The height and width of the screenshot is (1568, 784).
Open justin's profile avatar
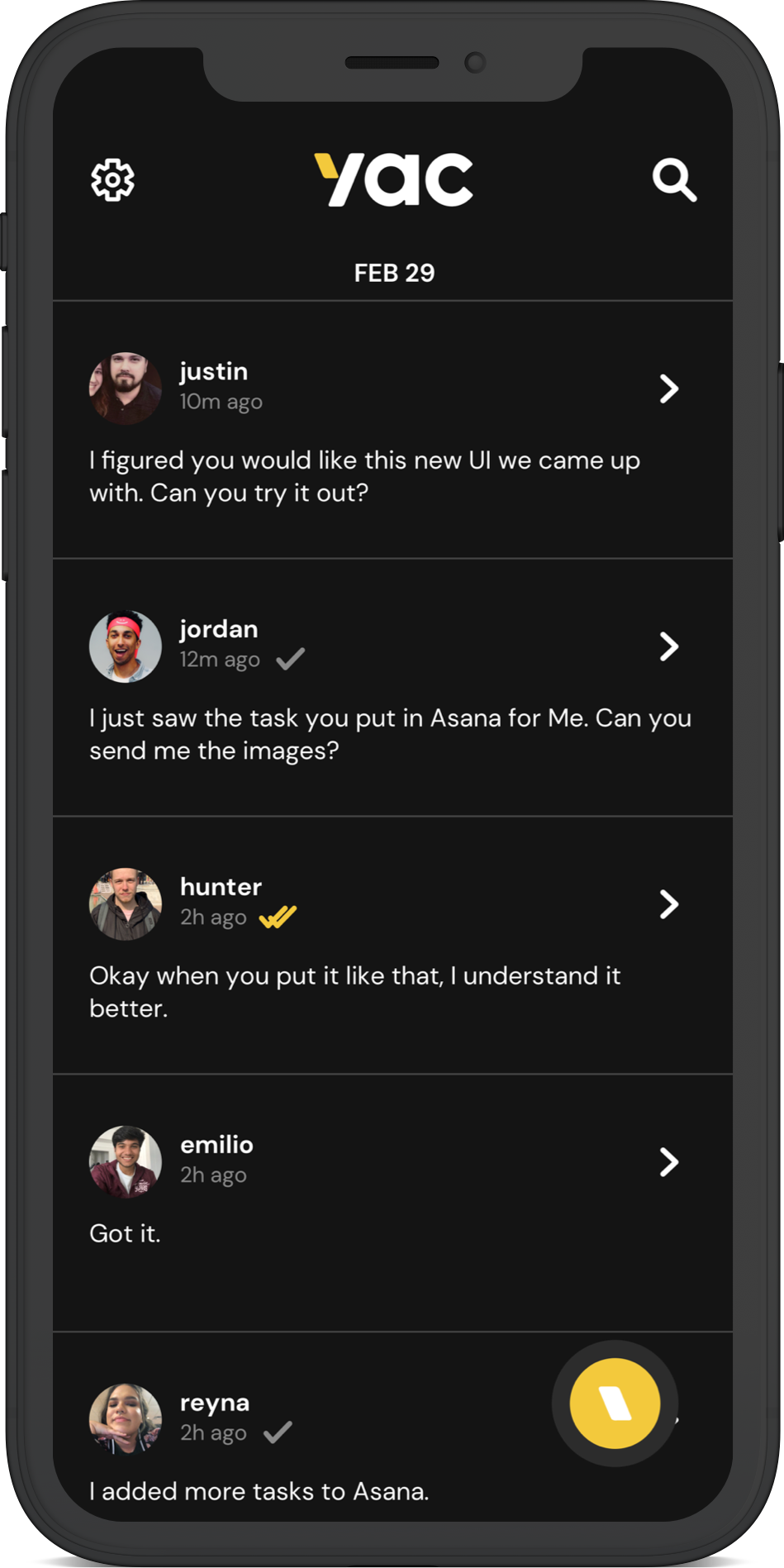point(125,388)
